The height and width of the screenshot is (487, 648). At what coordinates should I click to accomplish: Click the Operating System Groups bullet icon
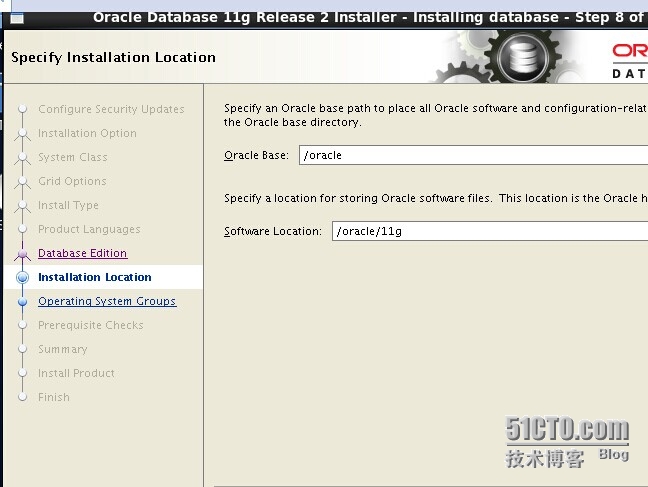(x=23, y=301)
